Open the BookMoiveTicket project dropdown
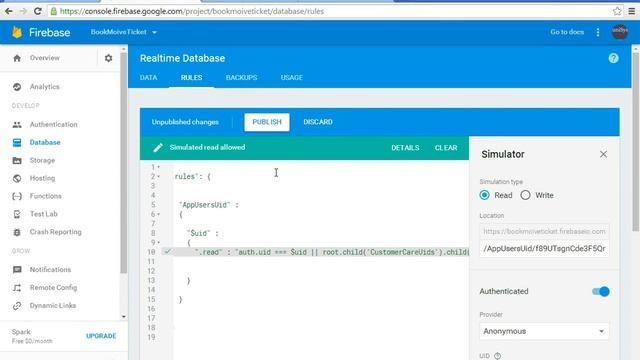 [124, 32]
